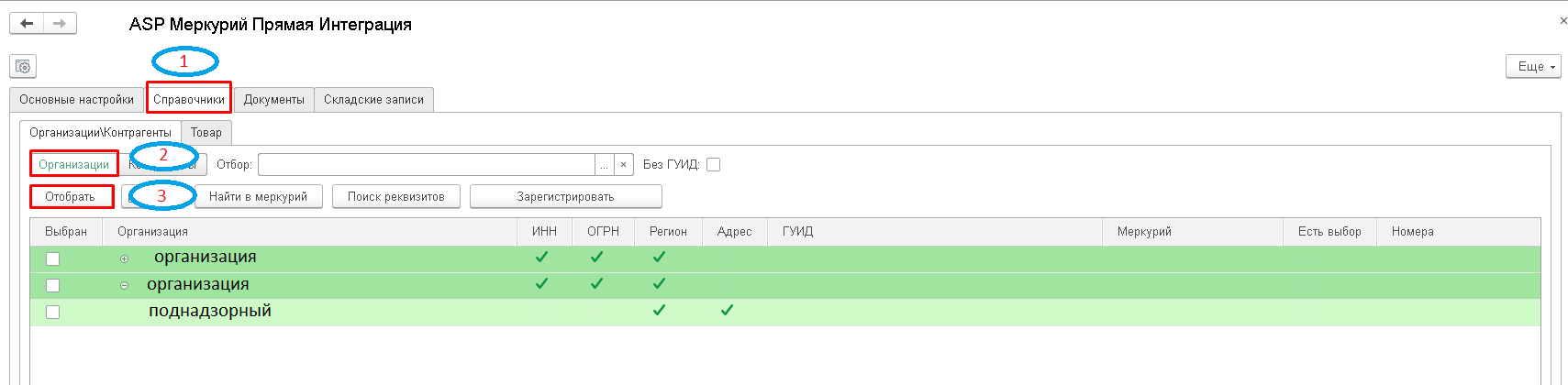1568x385 pixels.
Task: Switch to the Документы tab
Action: [274, 99]
